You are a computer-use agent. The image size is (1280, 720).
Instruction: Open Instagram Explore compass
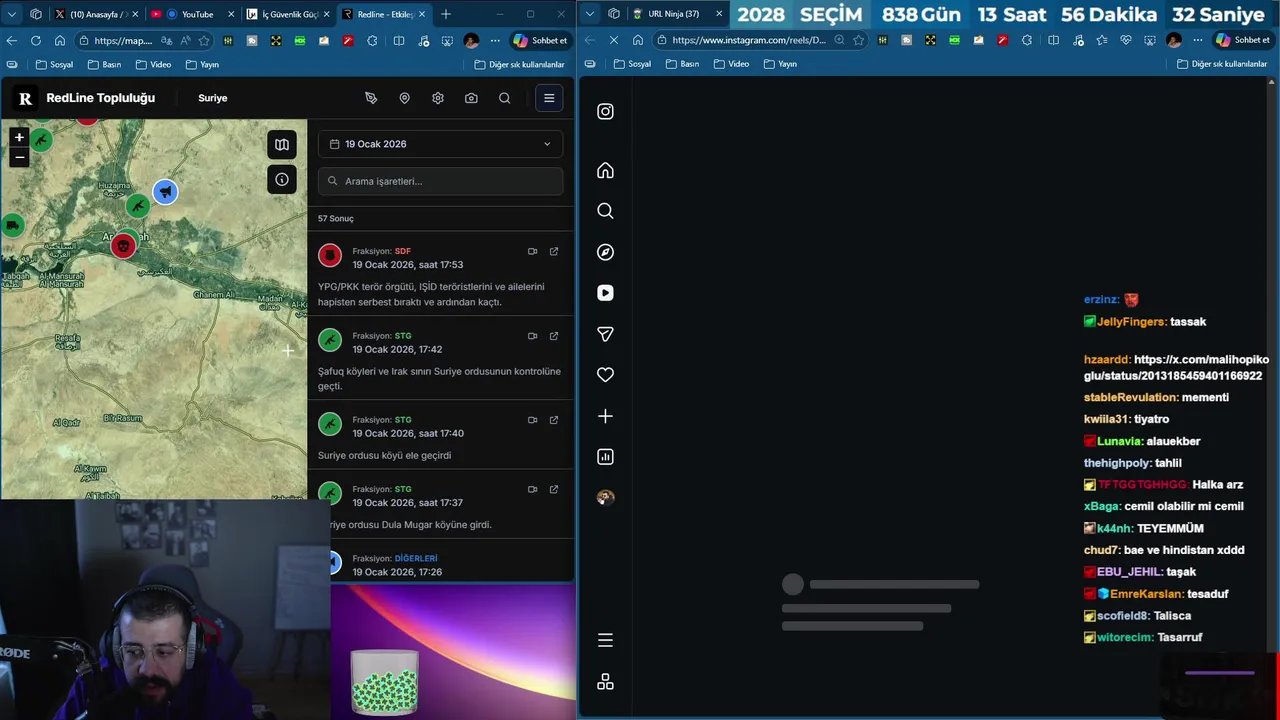605,252
